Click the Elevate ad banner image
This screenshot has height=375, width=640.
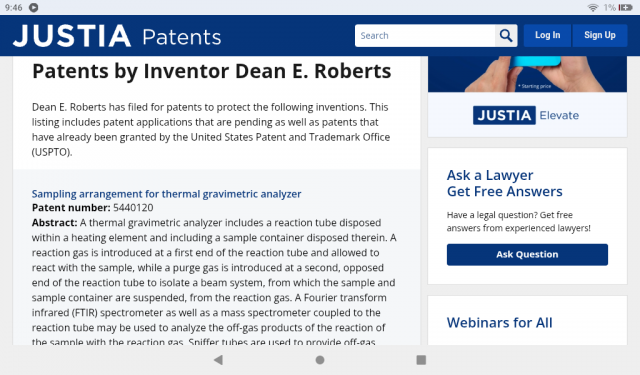click(x=527, y=74)
